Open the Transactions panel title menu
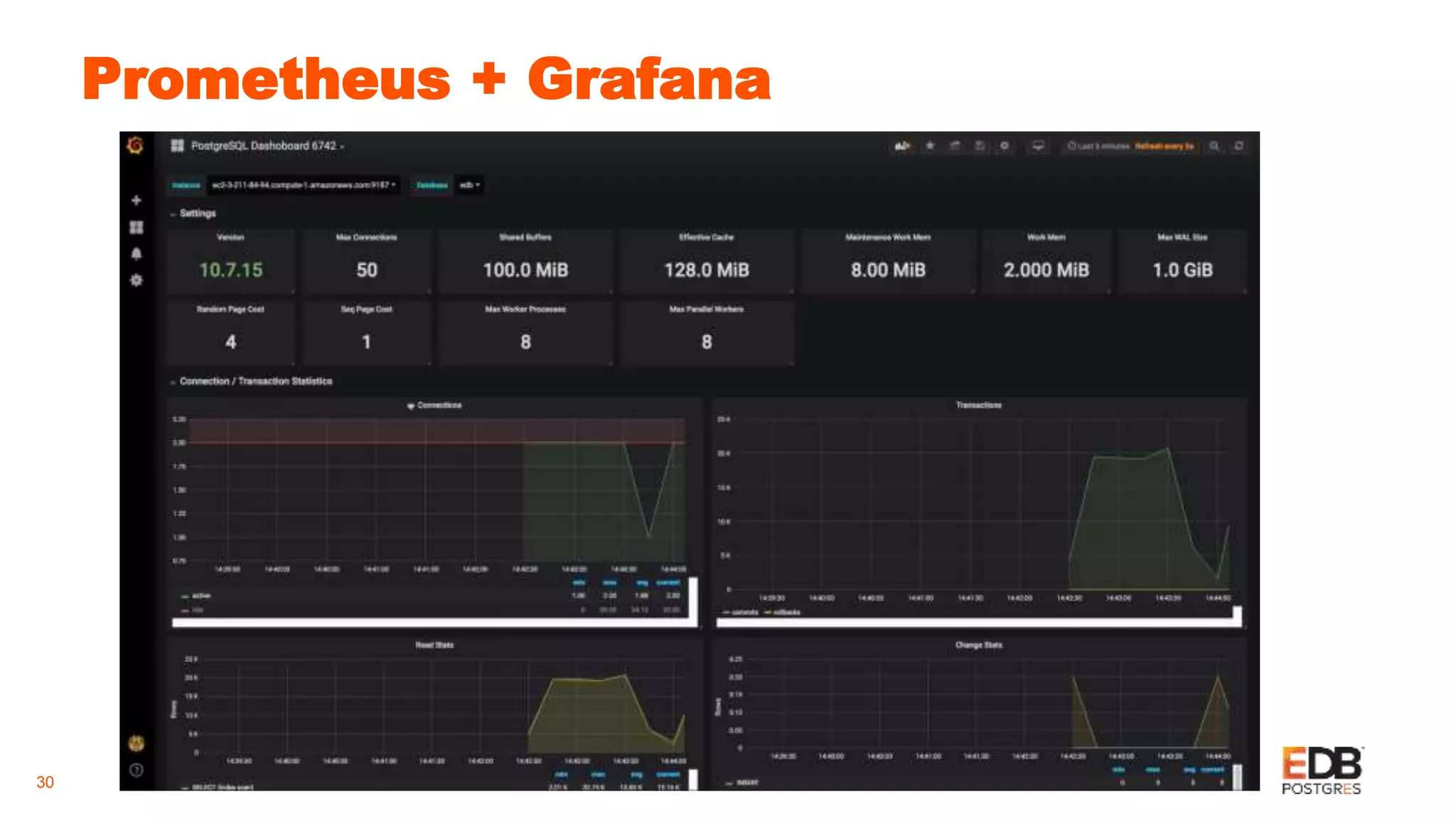Viewport: 1456px width, 819px height. pos(979,405)
